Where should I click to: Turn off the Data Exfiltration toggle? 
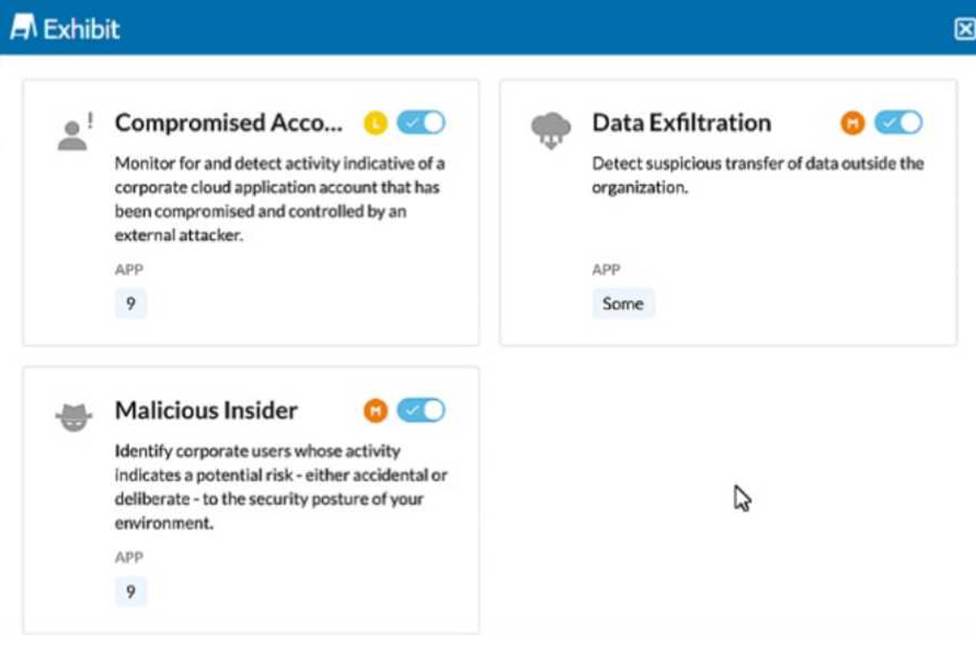(x=898, y=123)
